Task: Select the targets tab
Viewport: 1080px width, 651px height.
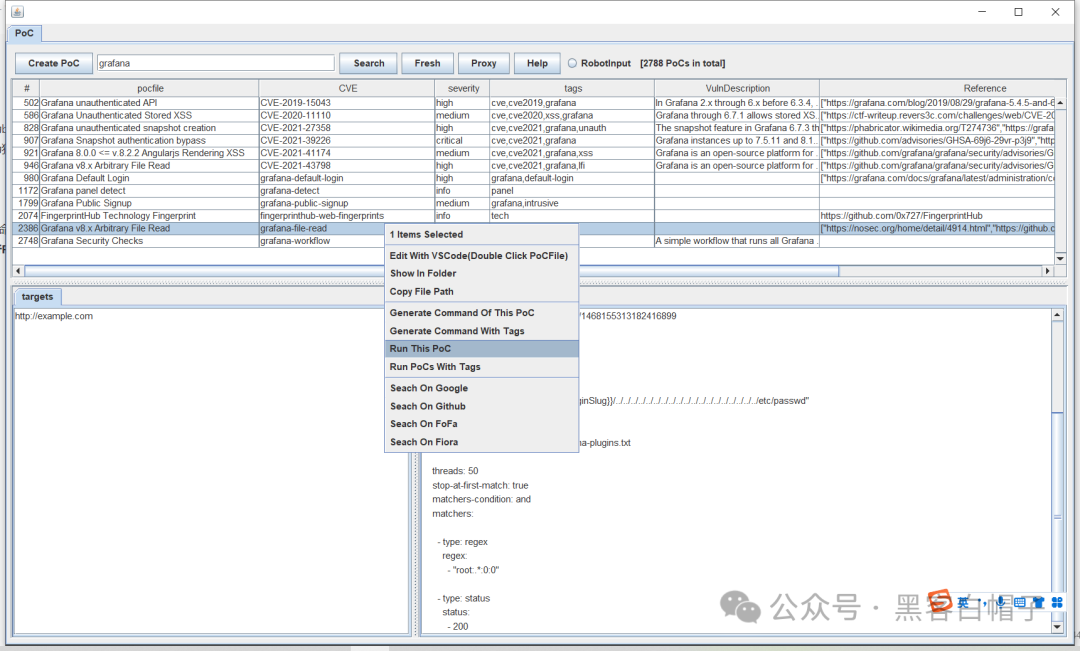Action: (37, 297)
